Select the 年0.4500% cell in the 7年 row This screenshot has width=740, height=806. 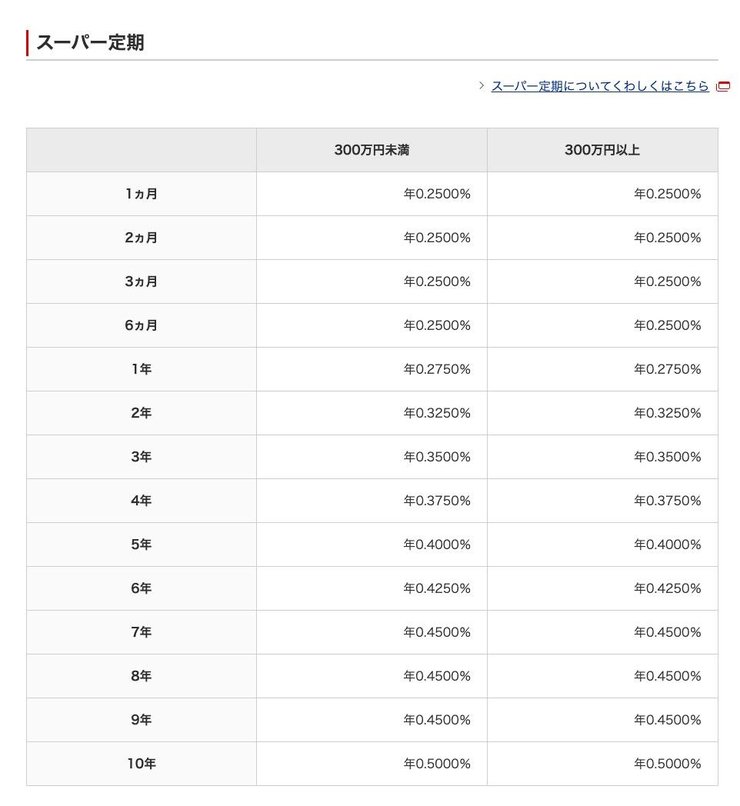437,632
